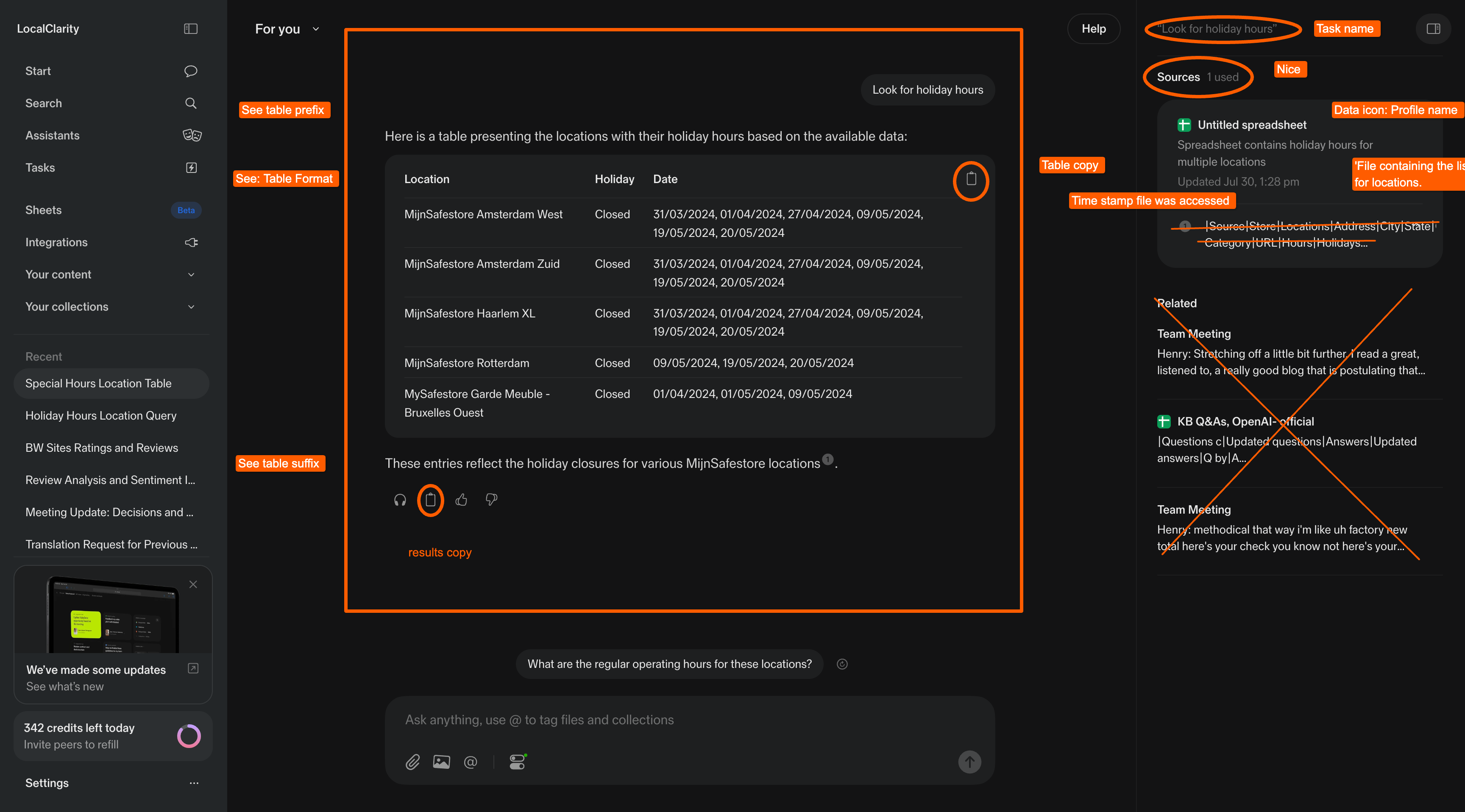Click MijnSafestore Amsterdam Zuid cell

pyautogui.click(x=482, y=264)
